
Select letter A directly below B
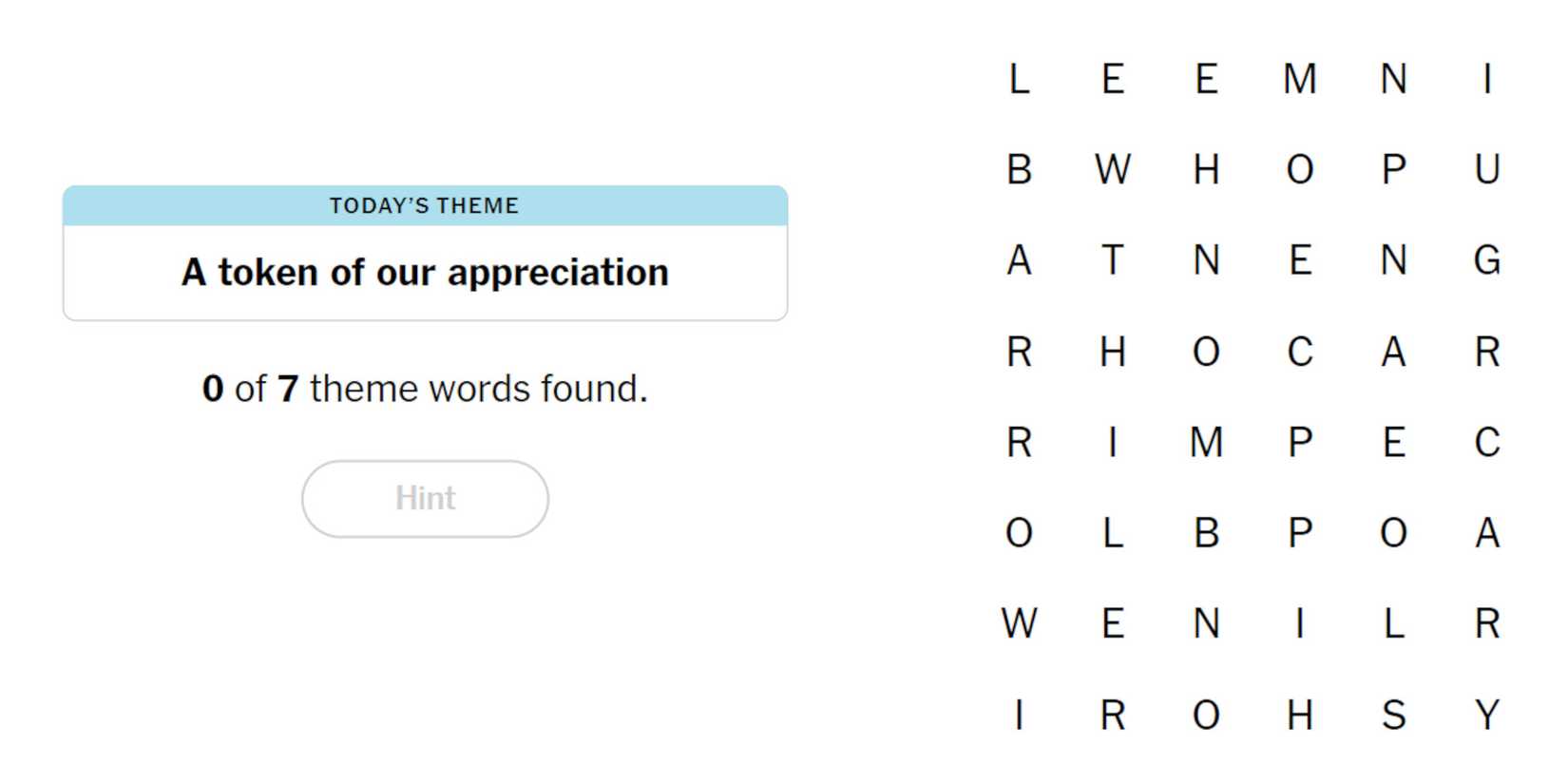pos(1019,260)
